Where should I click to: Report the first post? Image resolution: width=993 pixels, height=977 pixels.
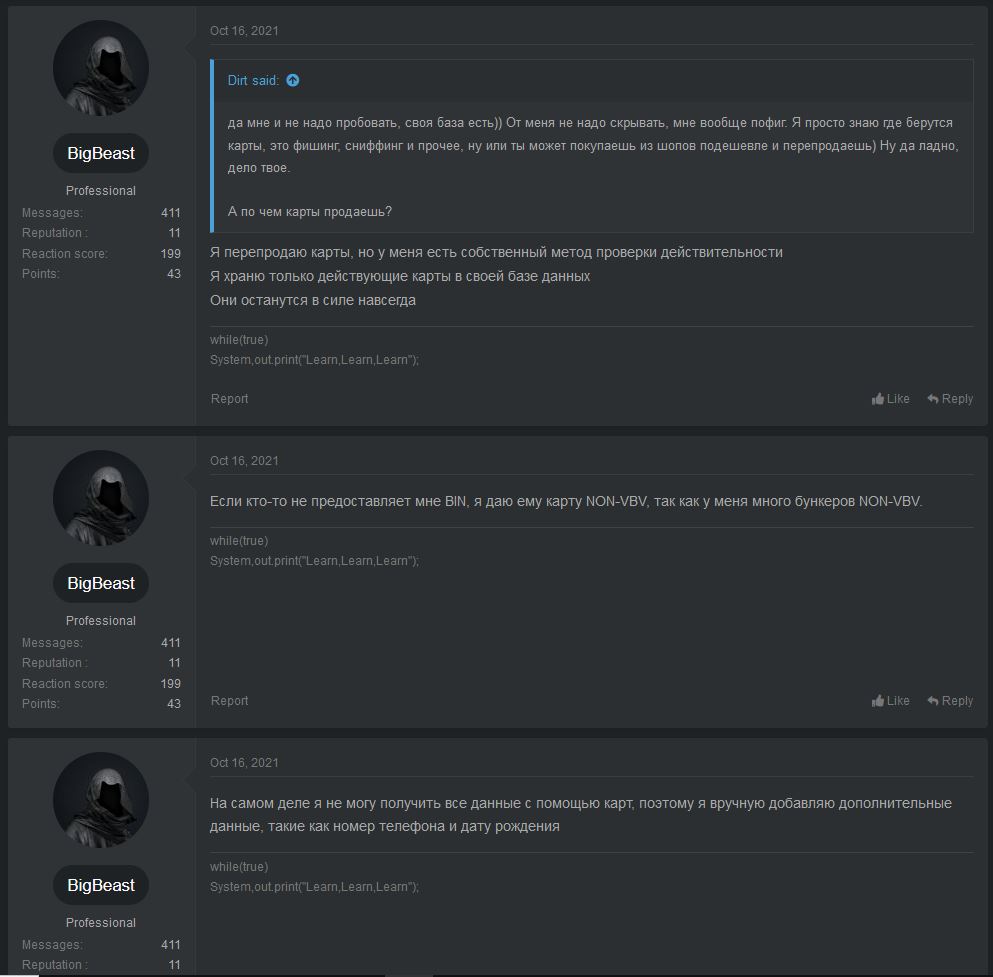coord(229,399)
